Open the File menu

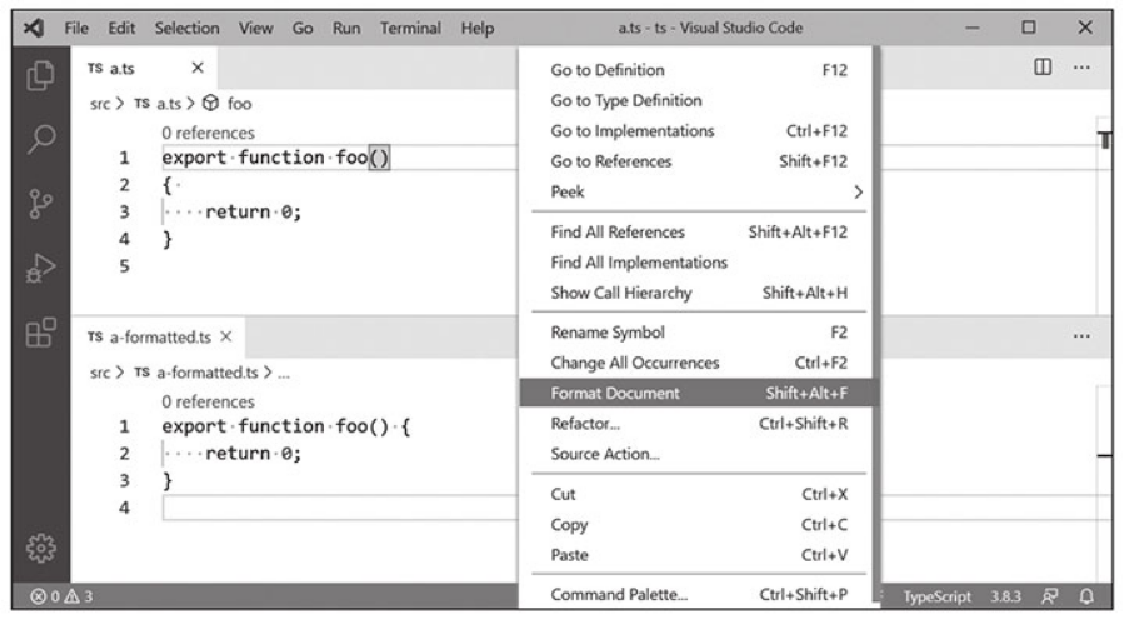tap(77, 28)
